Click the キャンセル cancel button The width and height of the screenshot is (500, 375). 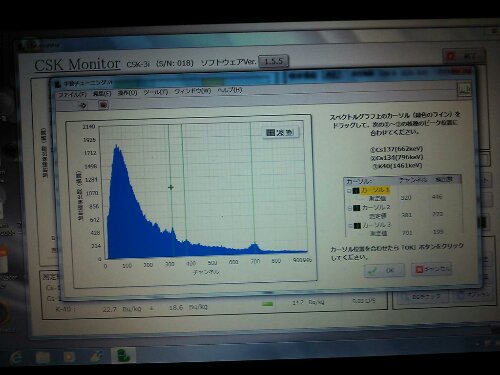432,269
